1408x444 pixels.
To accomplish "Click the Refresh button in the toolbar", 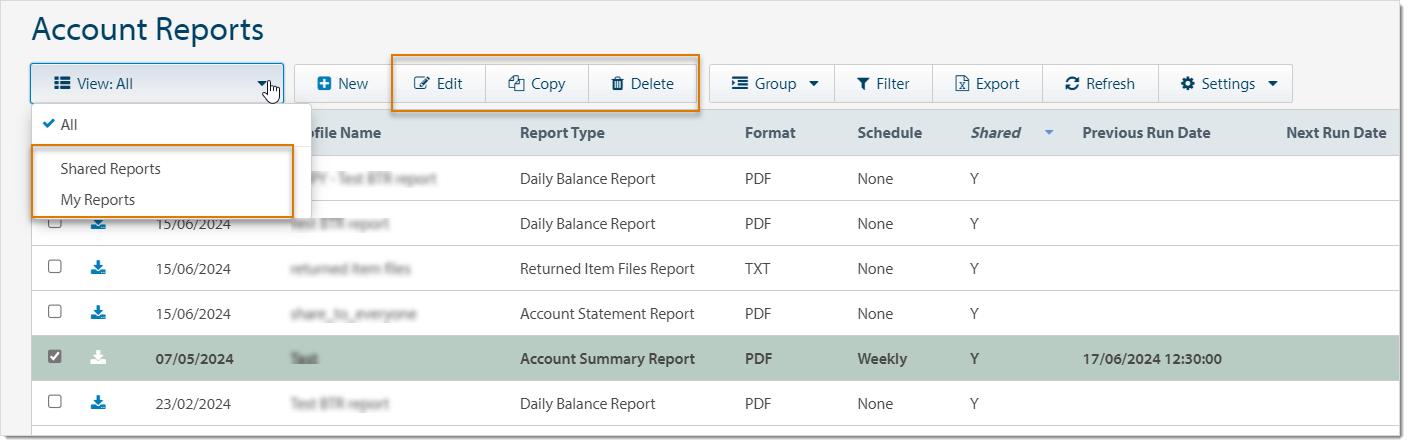I will coord(1100,84).
